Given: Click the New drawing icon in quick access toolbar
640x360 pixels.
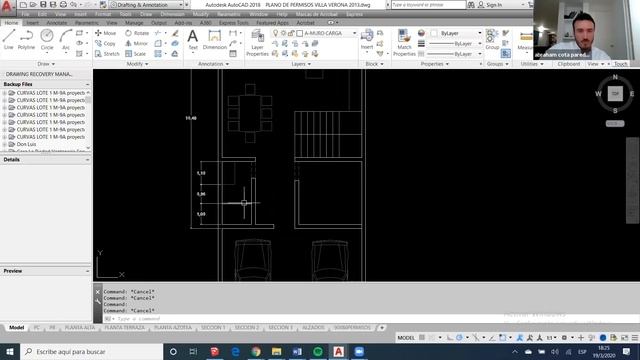Looking at the screenshot, I should (23, 5).
